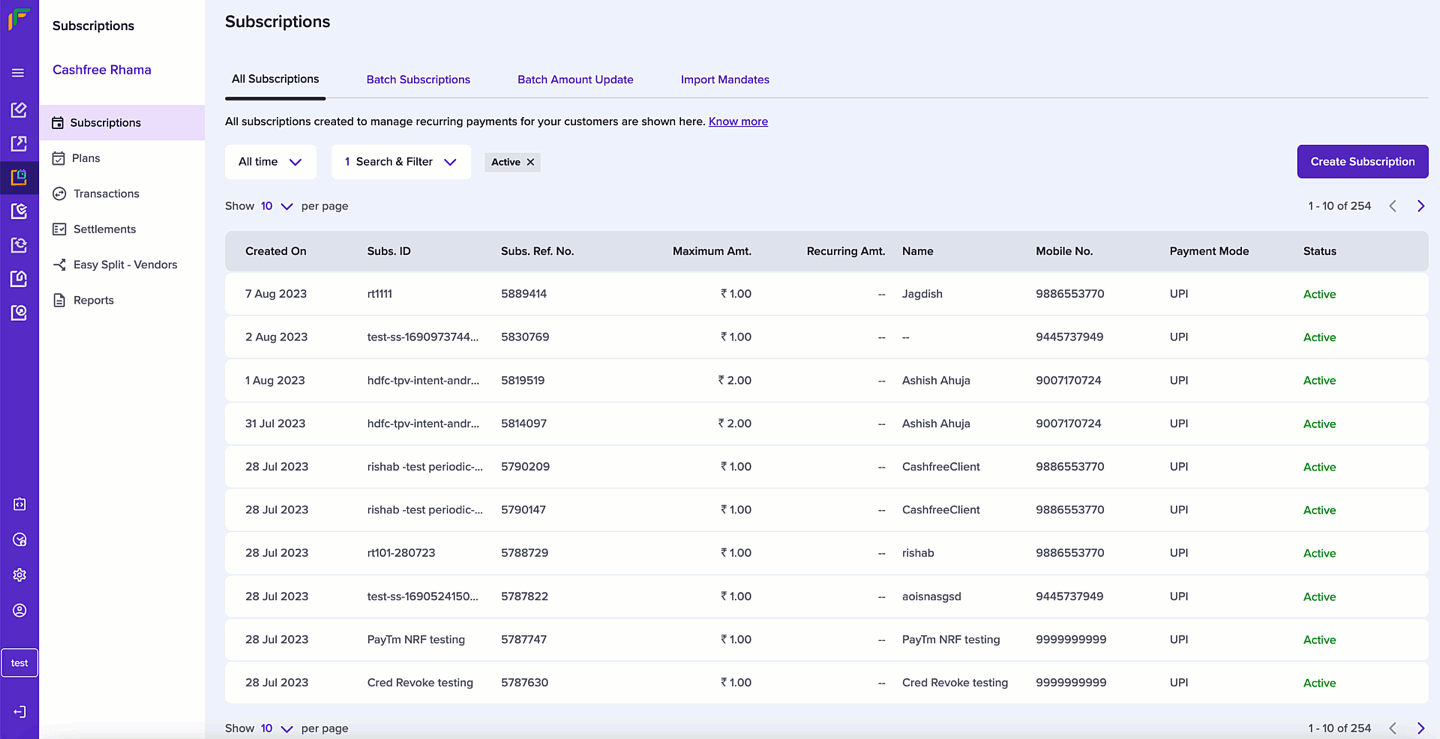The image size is (1440, 739).
Task: Switch to the Batch Subscriptions tab
Action: click(418, 80)
